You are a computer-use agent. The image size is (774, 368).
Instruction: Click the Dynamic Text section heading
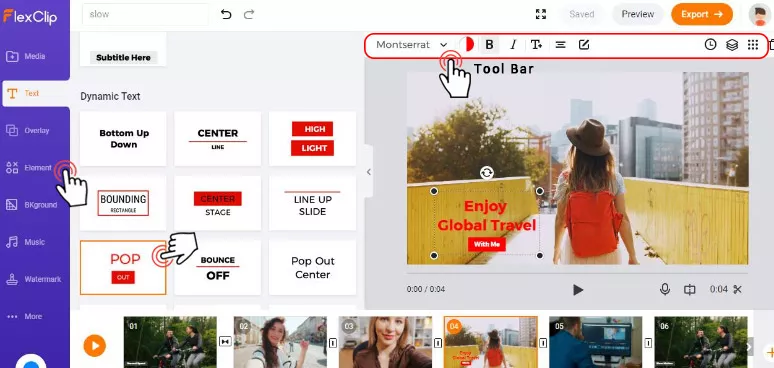110,96
